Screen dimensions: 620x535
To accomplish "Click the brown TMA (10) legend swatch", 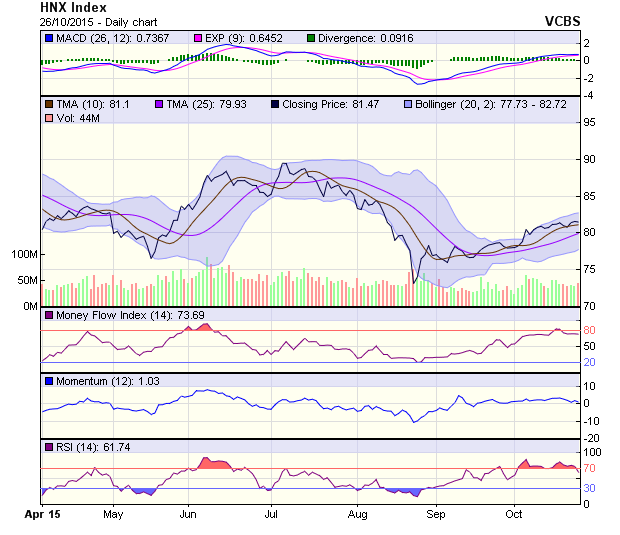I will 49,104.
